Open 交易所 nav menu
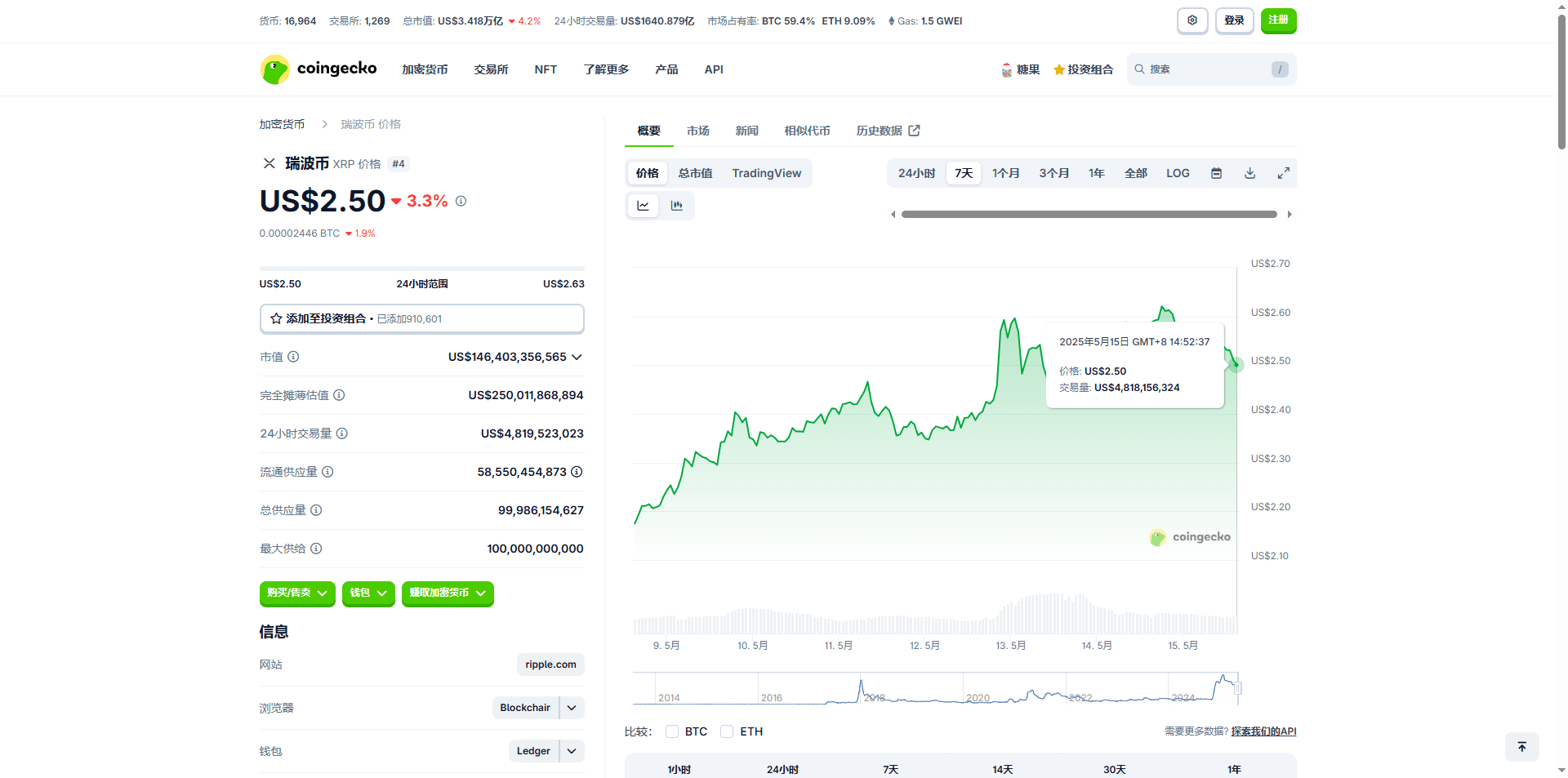 tap(491, 69)
